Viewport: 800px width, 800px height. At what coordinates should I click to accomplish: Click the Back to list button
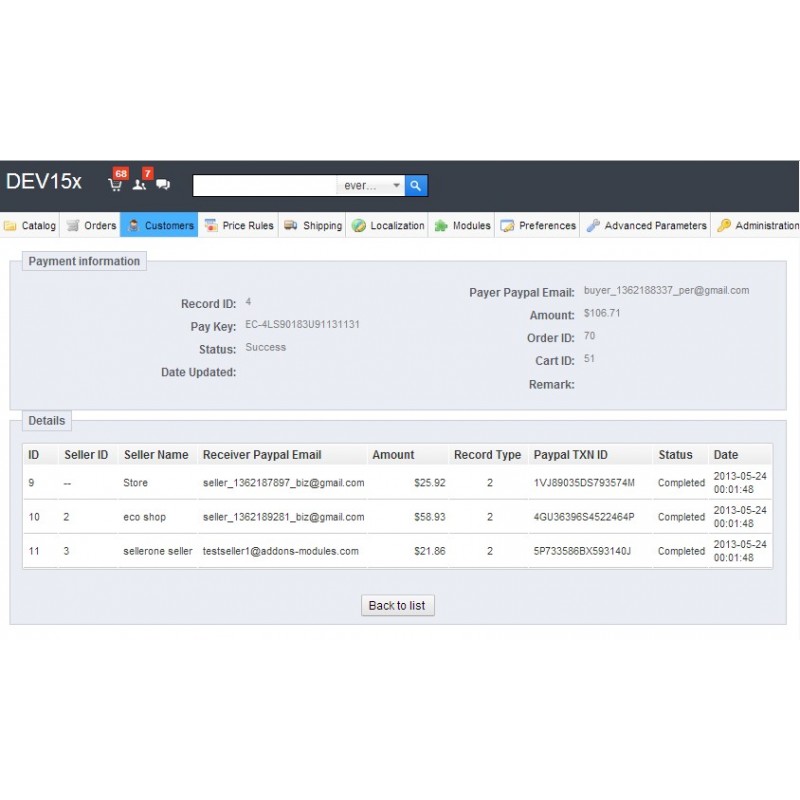point(397,605)
